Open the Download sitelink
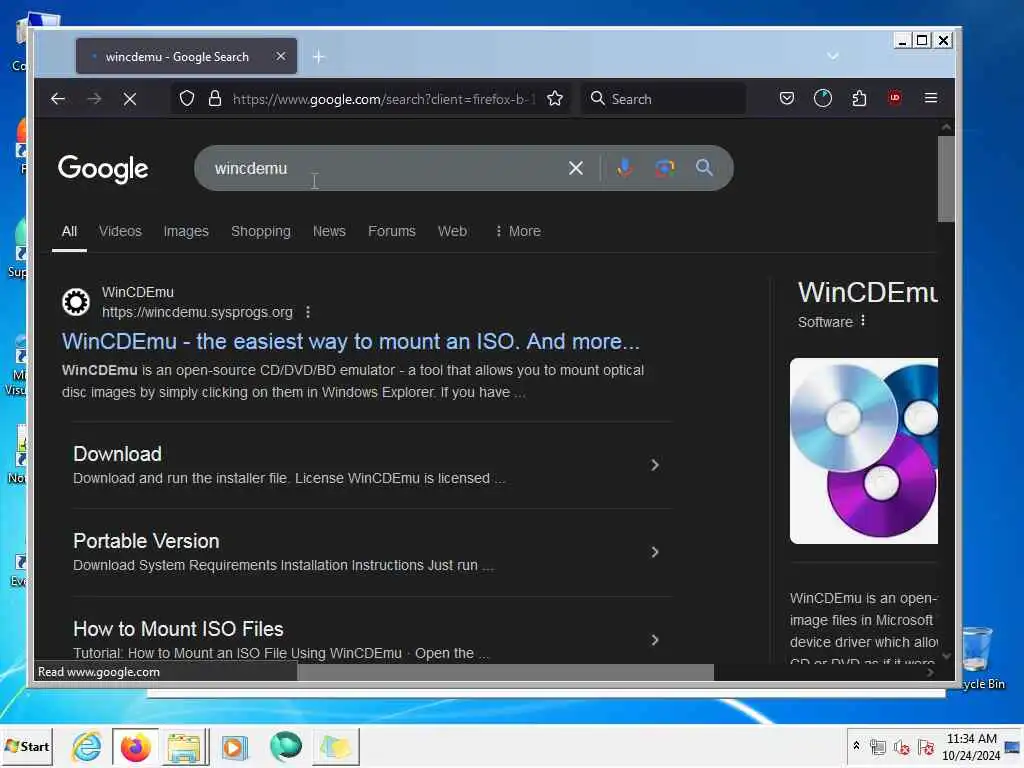Viewport: 1024px width, 768px height. (118, 454)
